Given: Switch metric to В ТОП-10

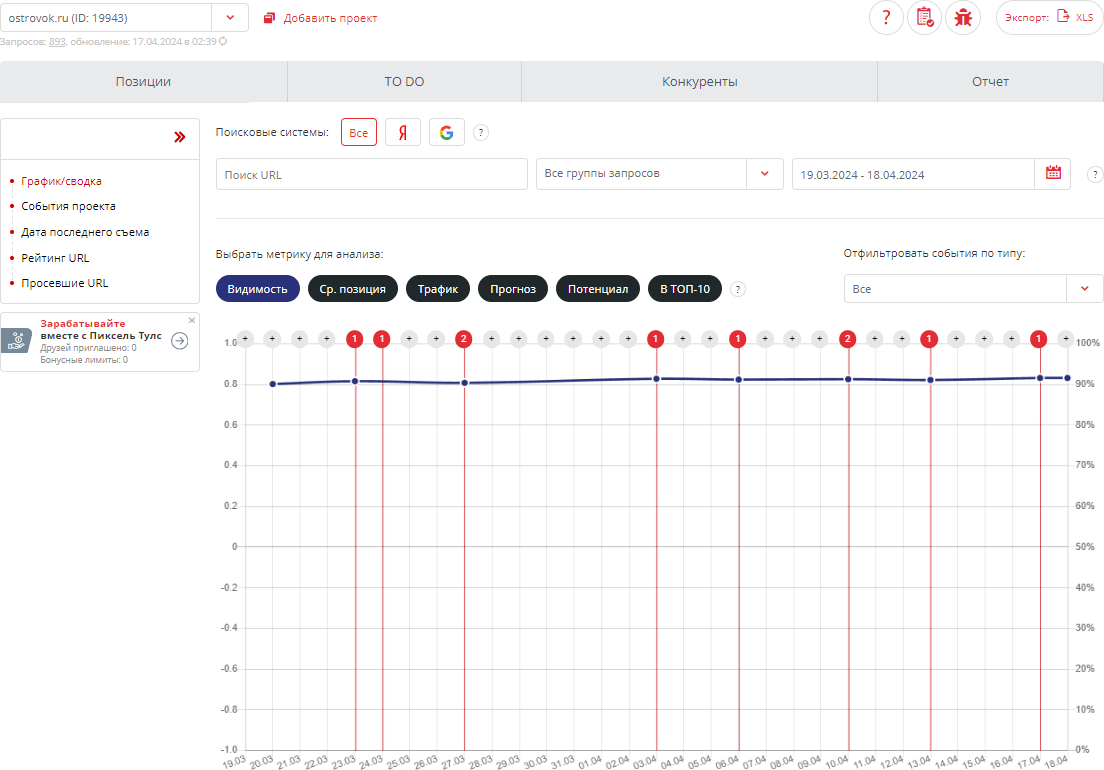Looking at the screenshot, I should click(685, 289).
